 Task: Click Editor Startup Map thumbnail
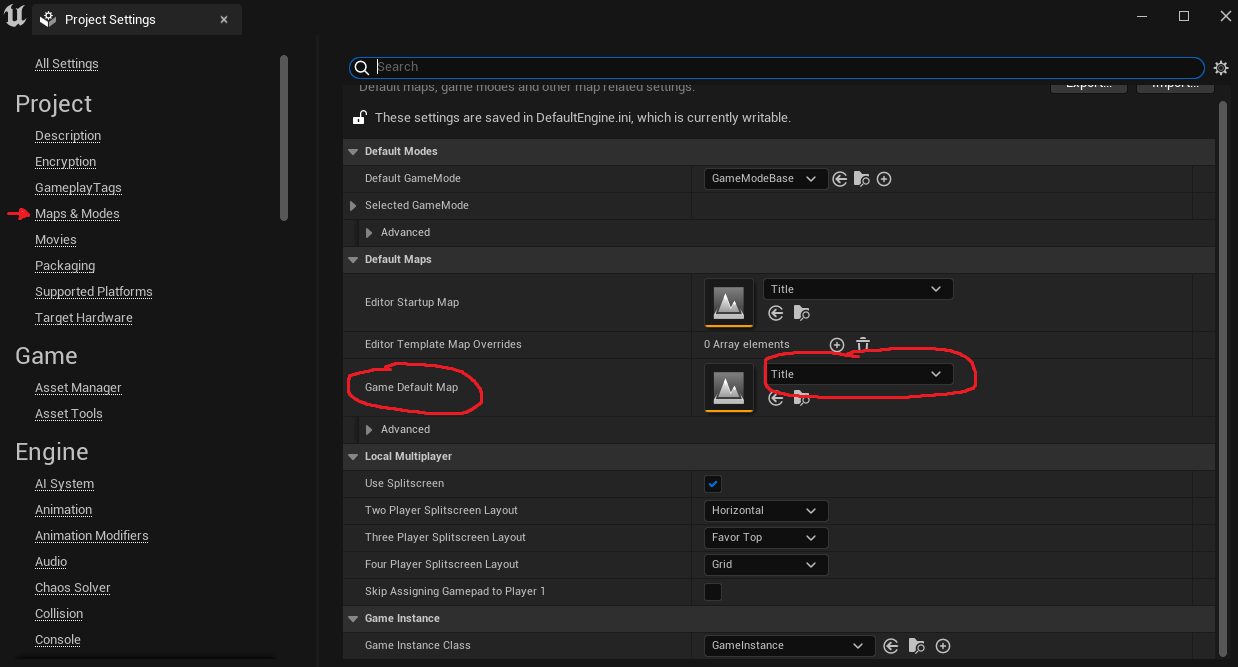pos(729,303)
